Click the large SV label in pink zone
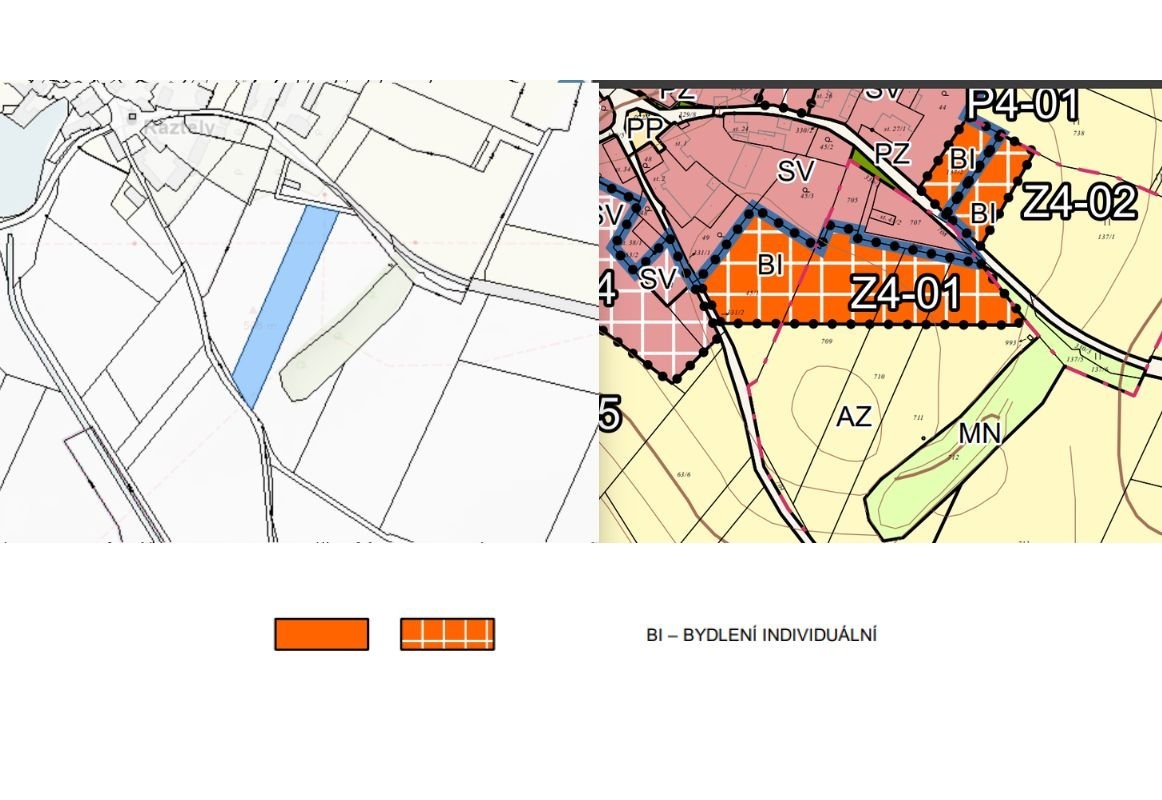Screen dimensions: 1162x800 click(795, 172)
